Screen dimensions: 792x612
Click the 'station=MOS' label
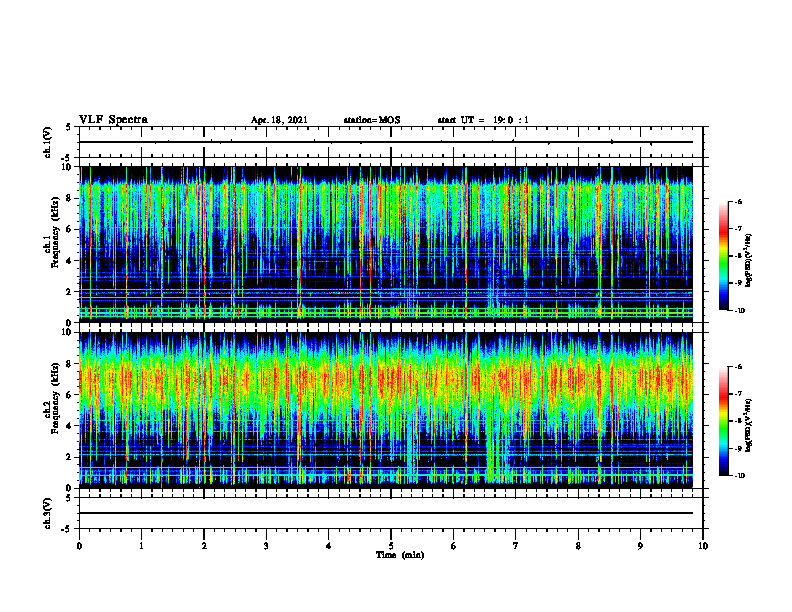(x=372, y=120)
